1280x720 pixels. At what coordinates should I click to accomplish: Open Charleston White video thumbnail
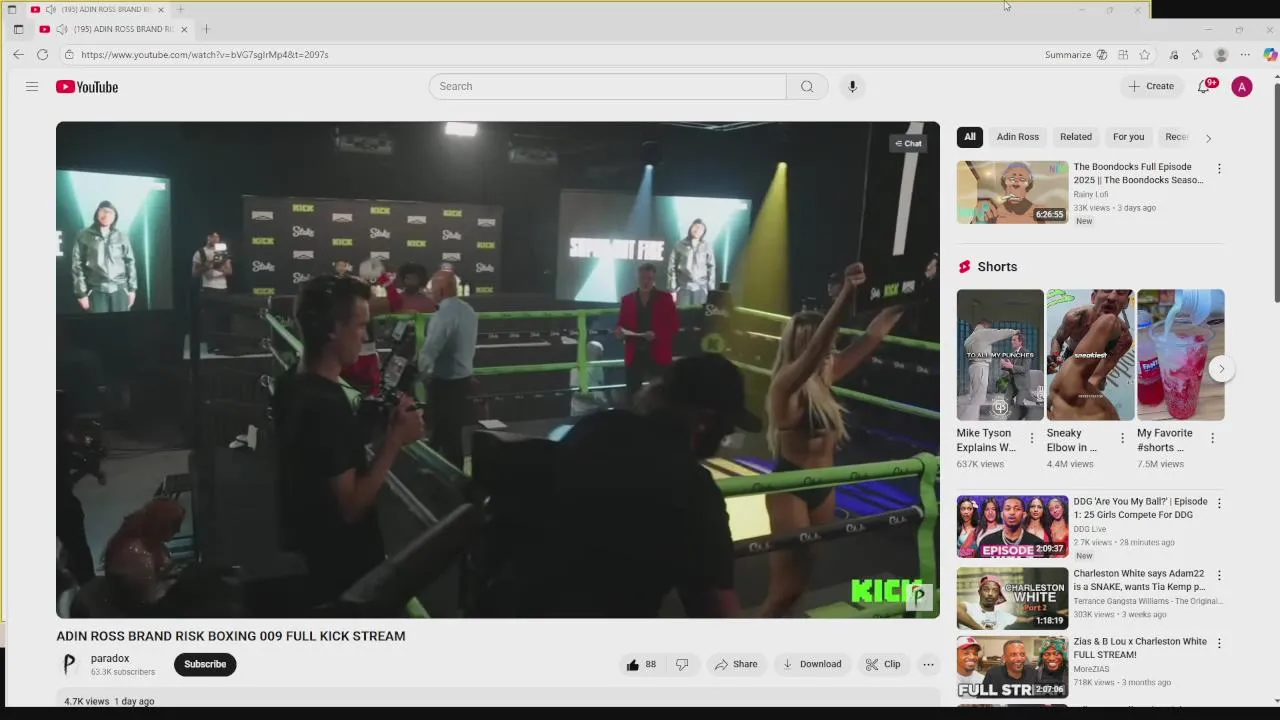click(1012, 599)
